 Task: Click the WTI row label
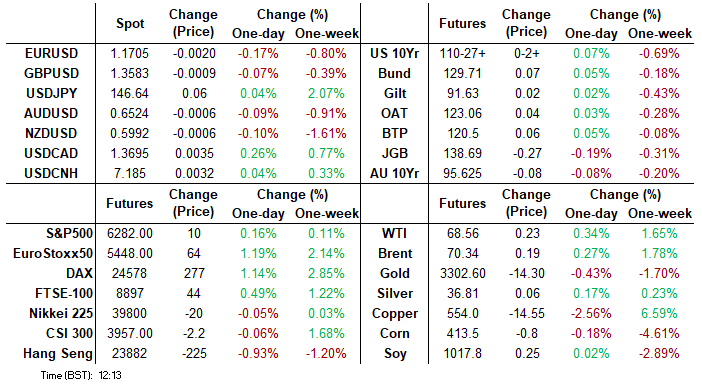pyautogui.click(x=394, y=234)
